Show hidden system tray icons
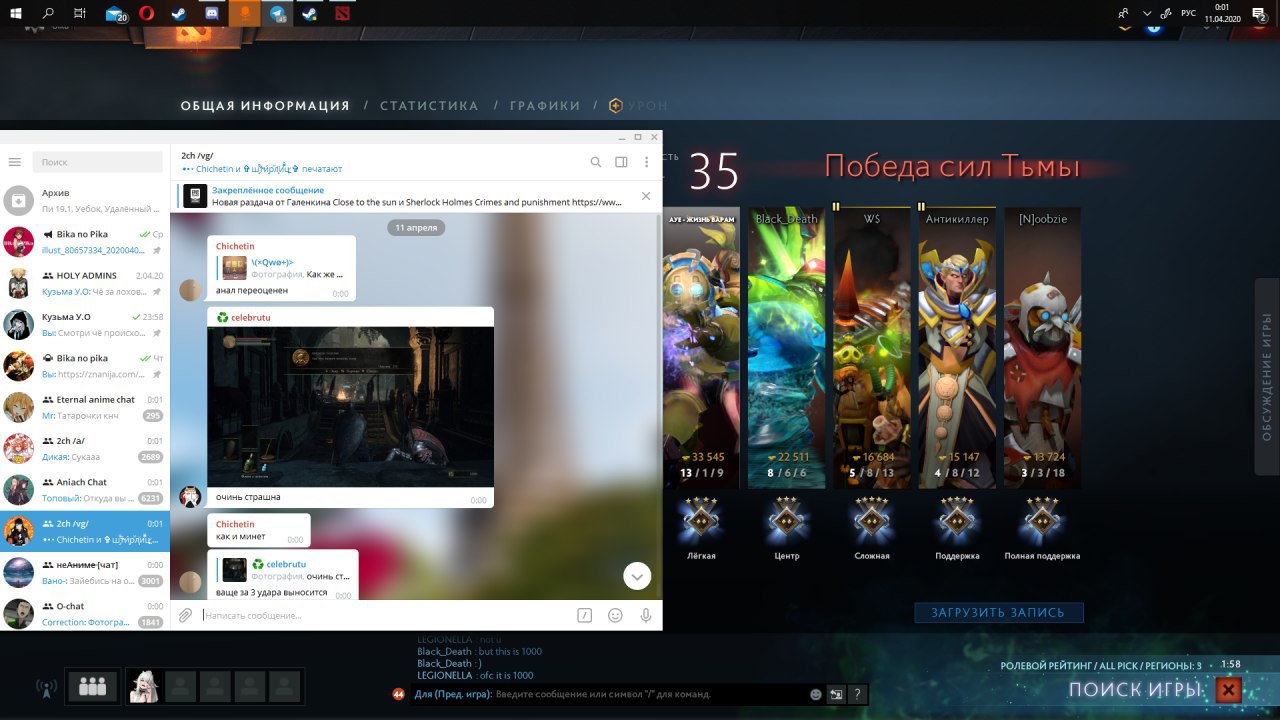1280x720 pixels. (x=1145, y=14)
